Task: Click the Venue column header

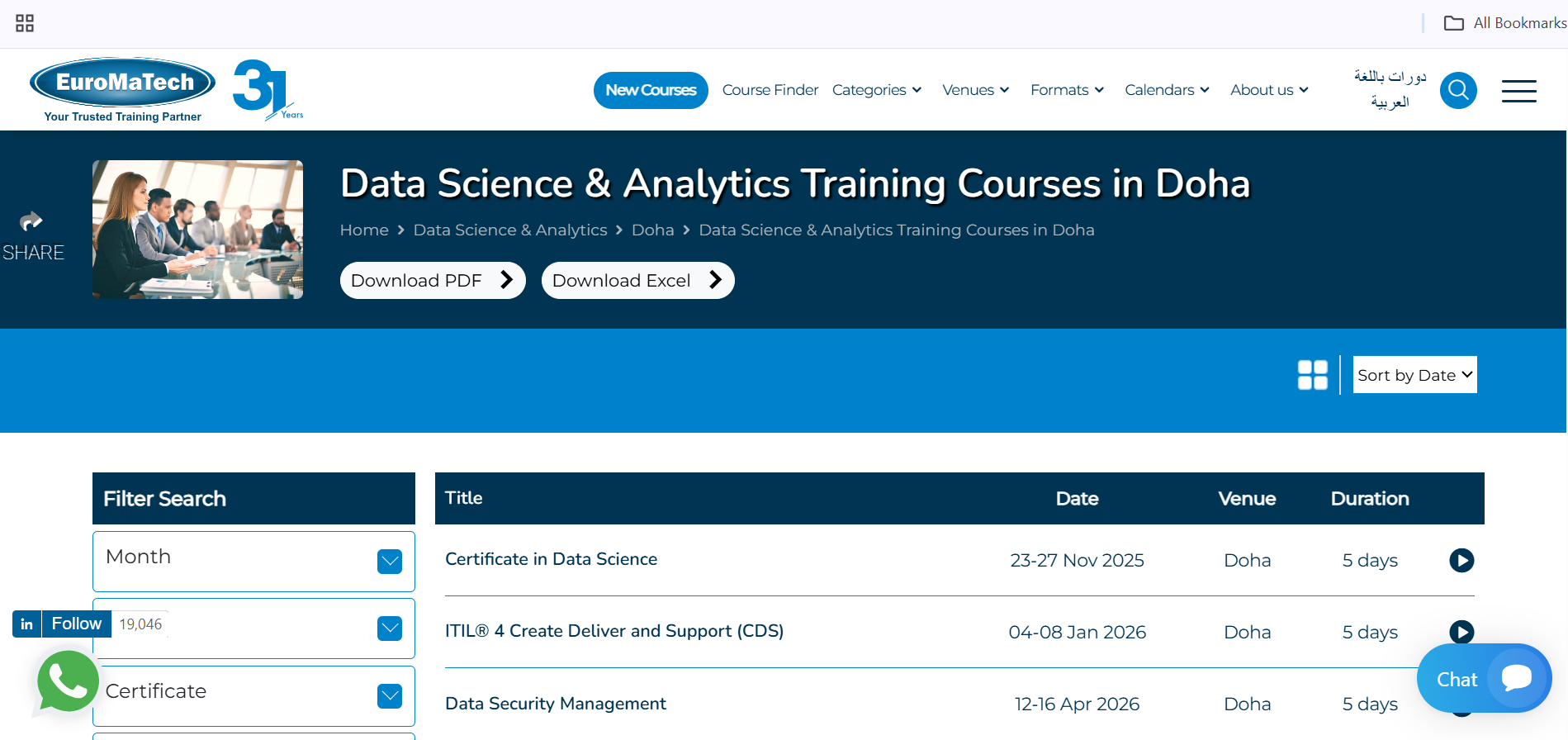Action: point(1247,499)
